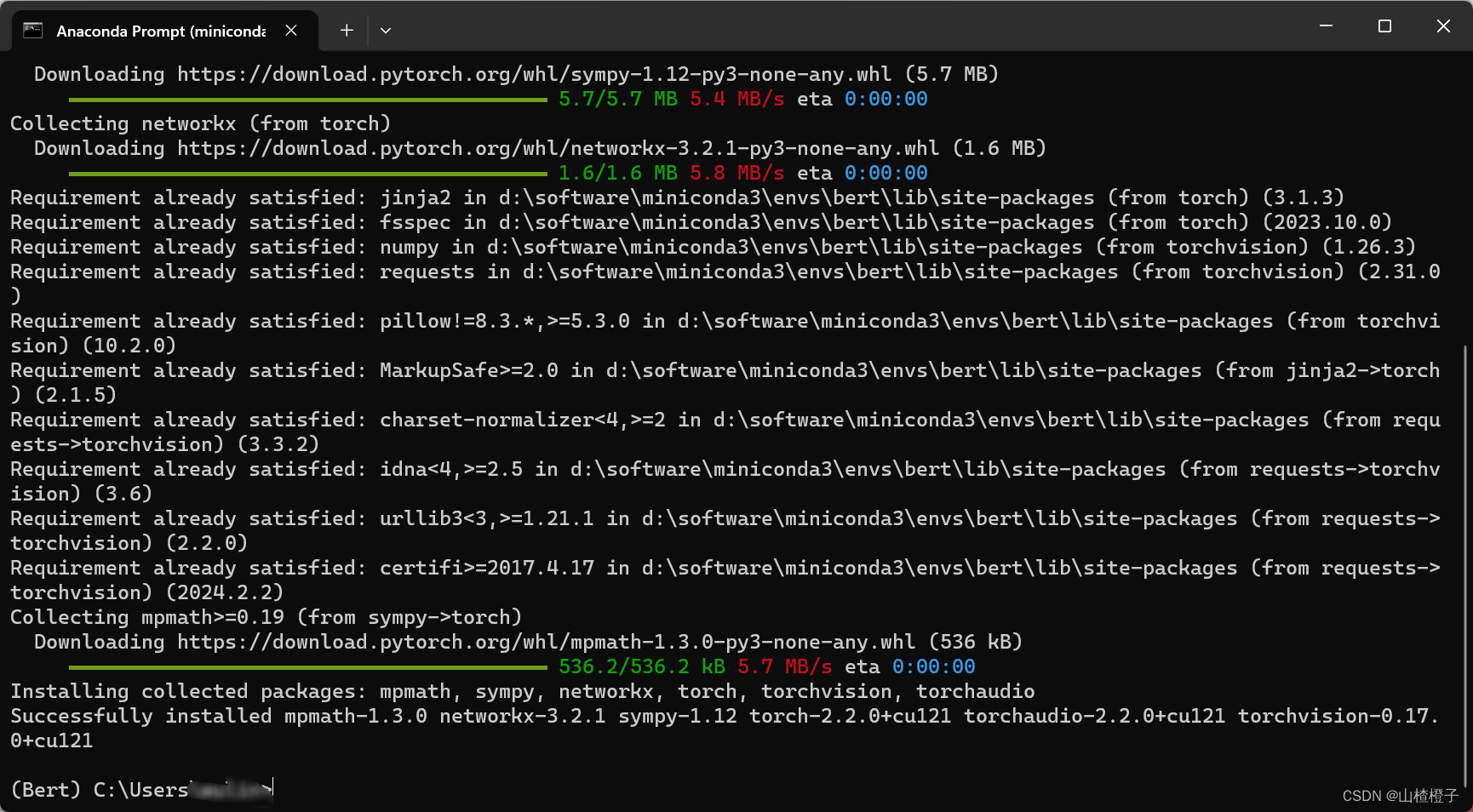Click the CSDN watermark text in the corner

pos(1401,796)
